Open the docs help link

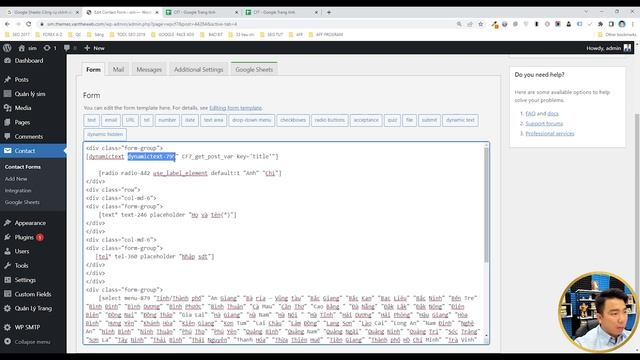point(553,113)
